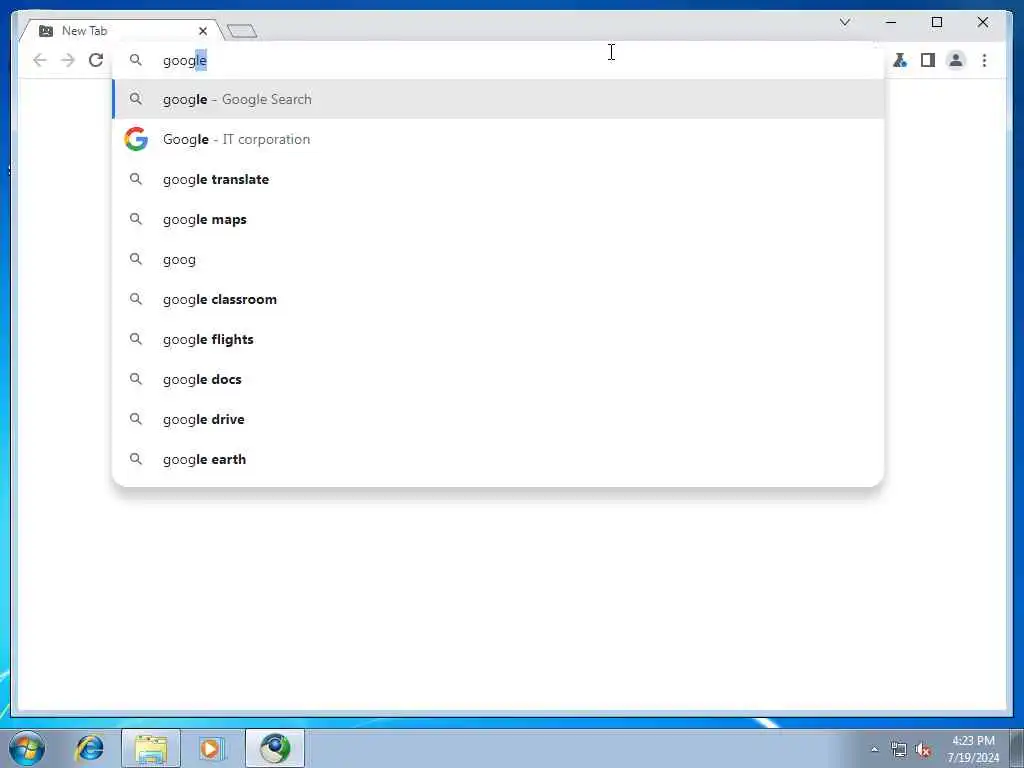
Task: Click the browser Back arrow
Action: 40,60
